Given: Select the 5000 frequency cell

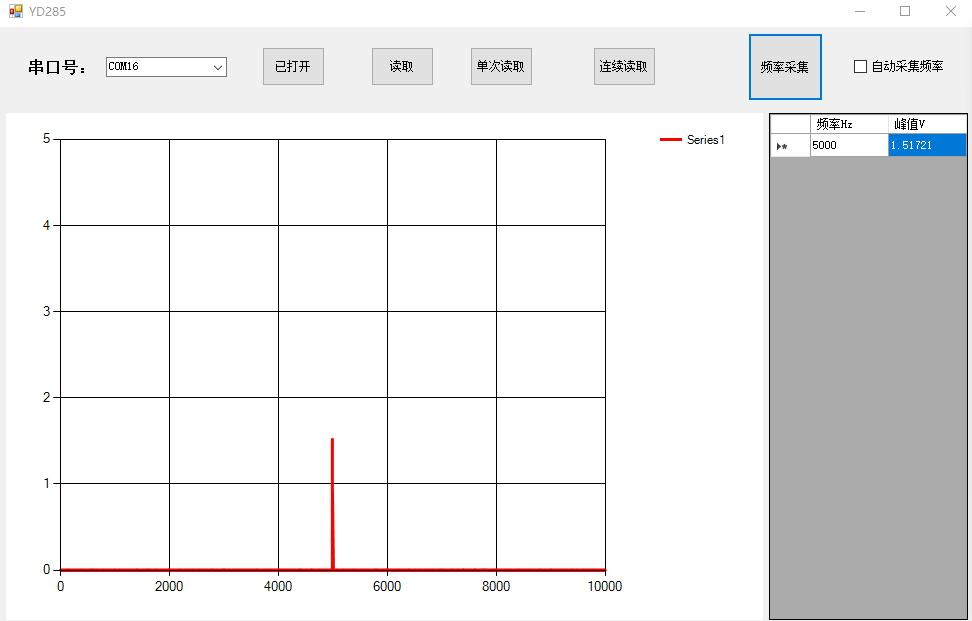Looking at the screenshot, I should pos(849,145).
